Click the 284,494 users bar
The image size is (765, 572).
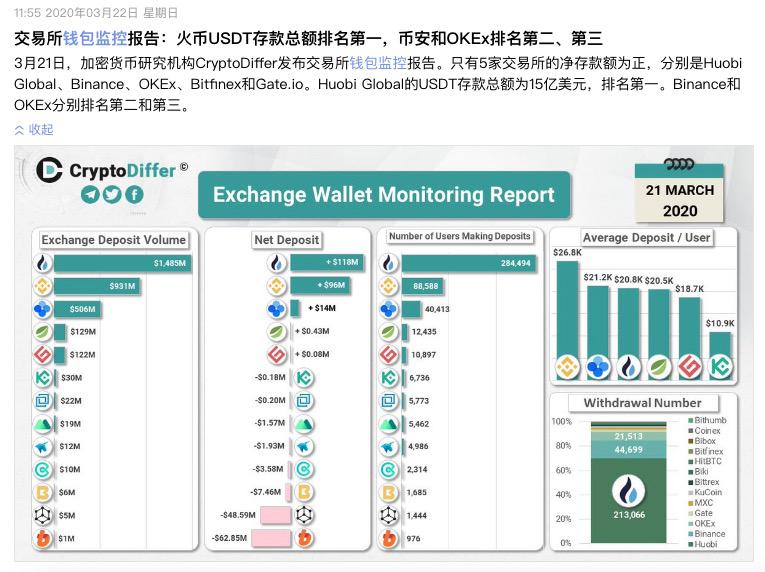point(469,263)
